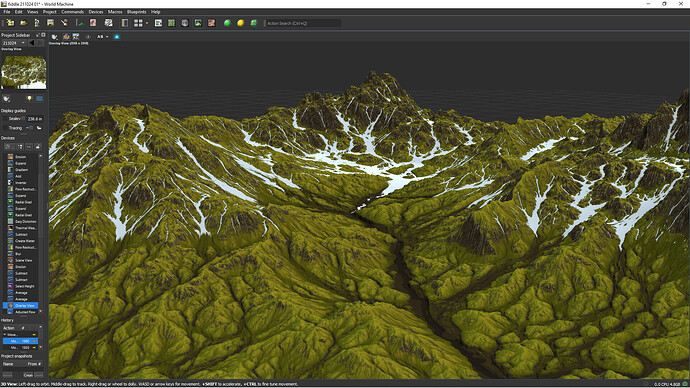Viewport: 690px width, 388px height.
Task: Open the Devices menu
Action: [x=96, y=12]
